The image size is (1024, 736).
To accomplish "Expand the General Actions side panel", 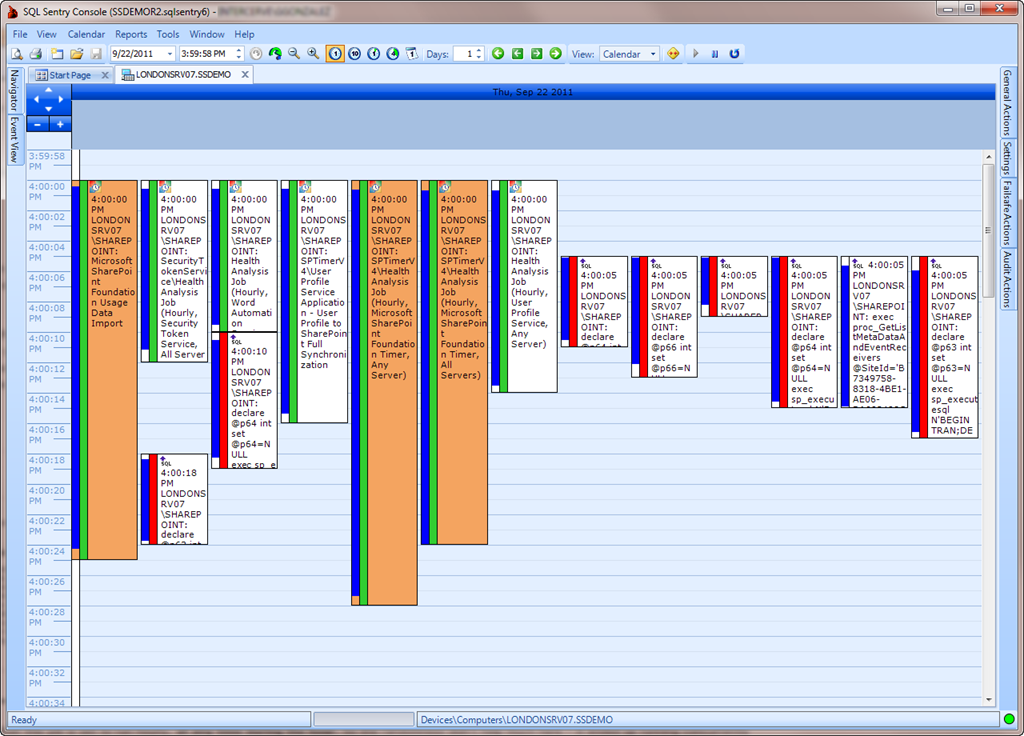I will pyautogui.click(x=1007, y=103).
